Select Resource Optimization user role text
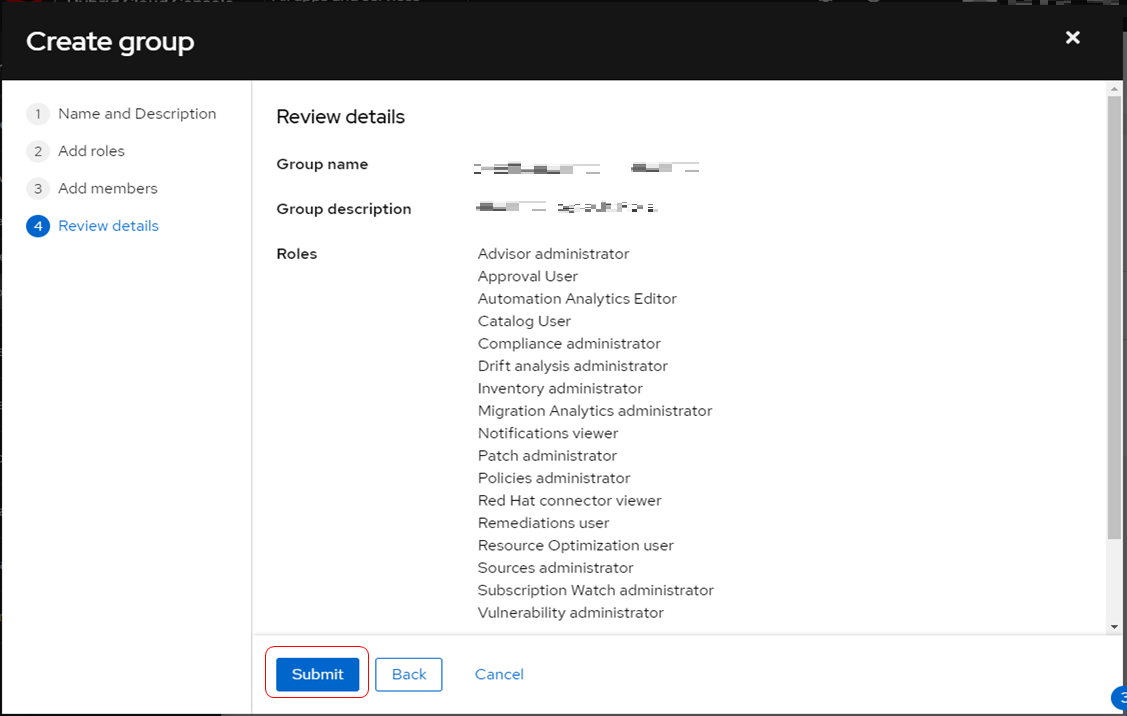 (576, 545)
